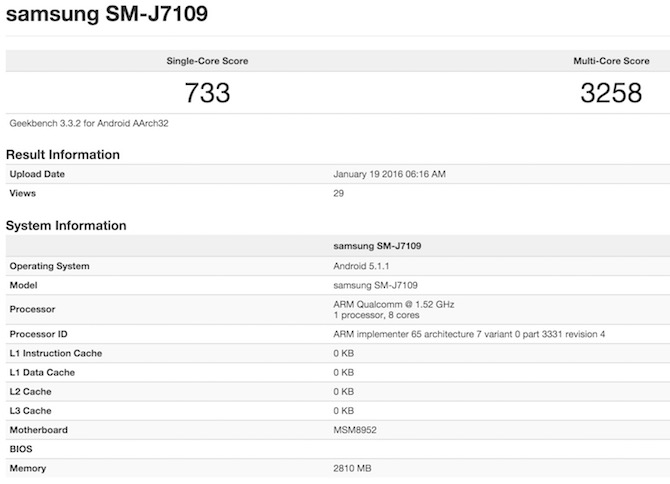Select the January 19 2016 upload date value
The width and height of the screenshot is (670, 484).
[x=389, y=174]
